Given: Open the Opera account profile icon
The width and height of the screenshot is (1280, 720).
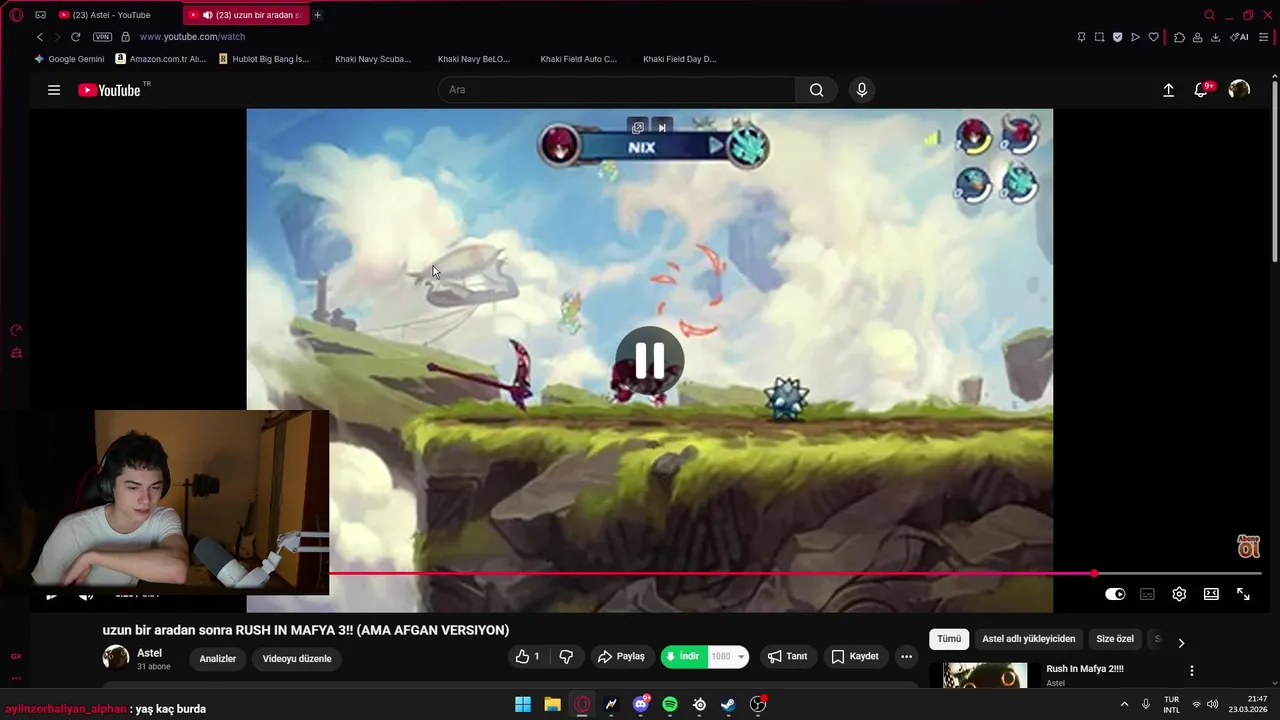Looking at the screenshot, I should [1197, 37].
